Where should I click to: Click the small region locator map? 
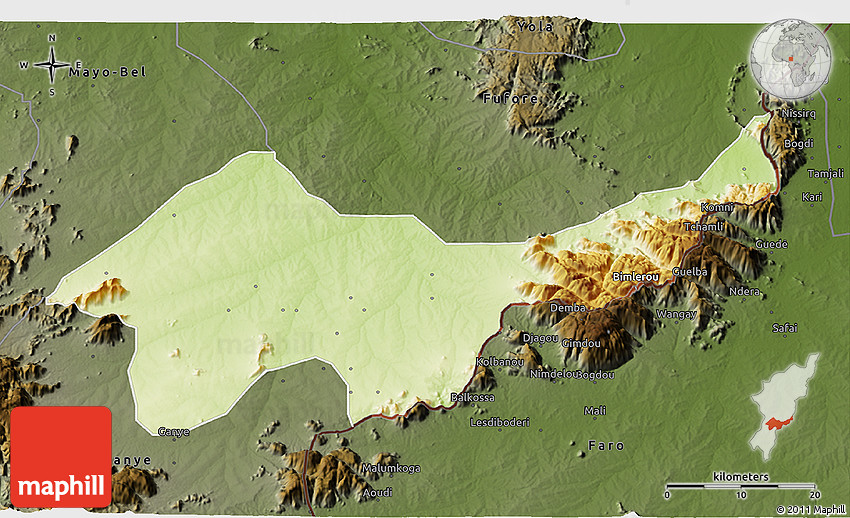click(786, 406)
